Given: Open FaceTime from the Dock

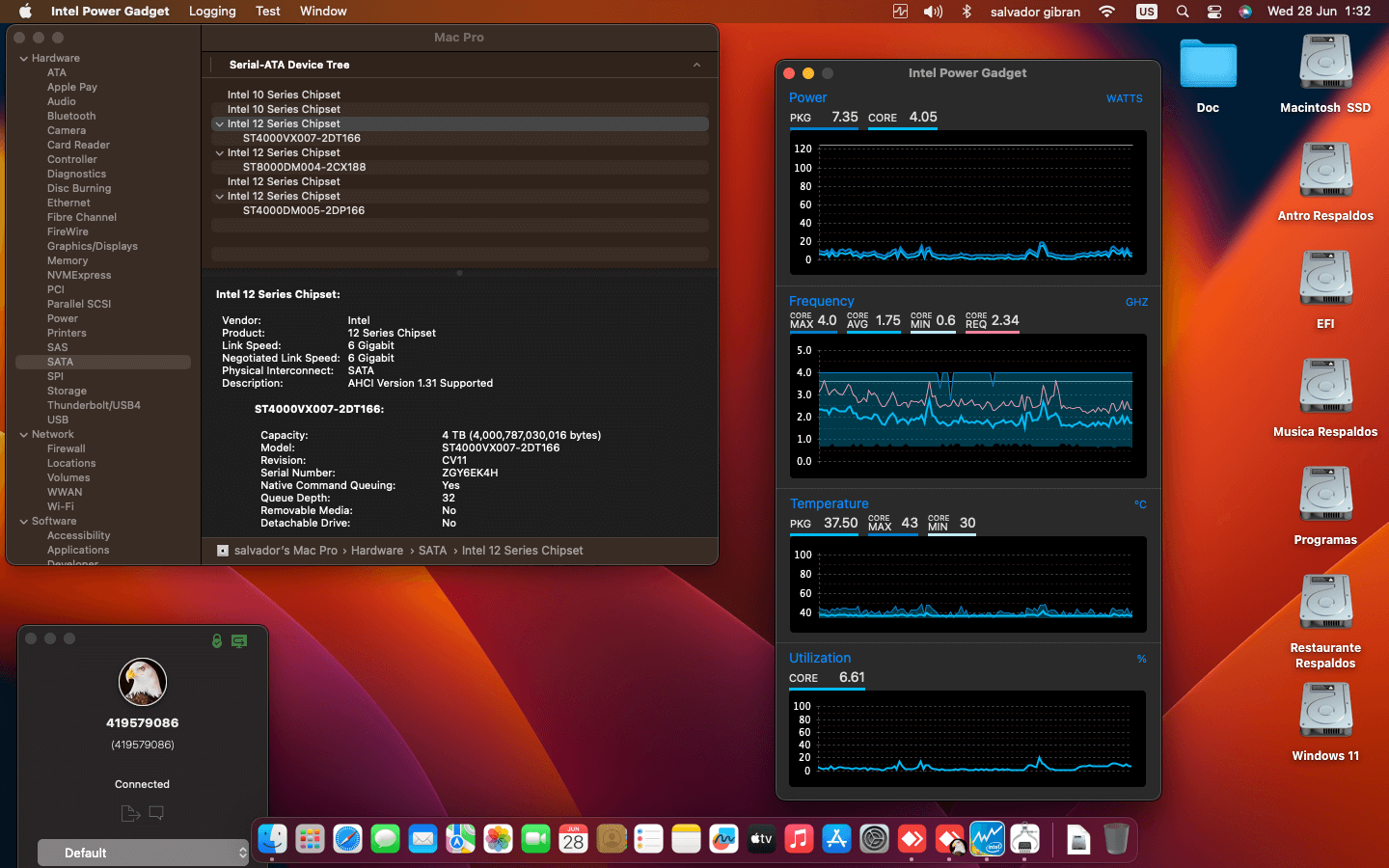Looking at the screenshot, I should (x=535, y=839).
